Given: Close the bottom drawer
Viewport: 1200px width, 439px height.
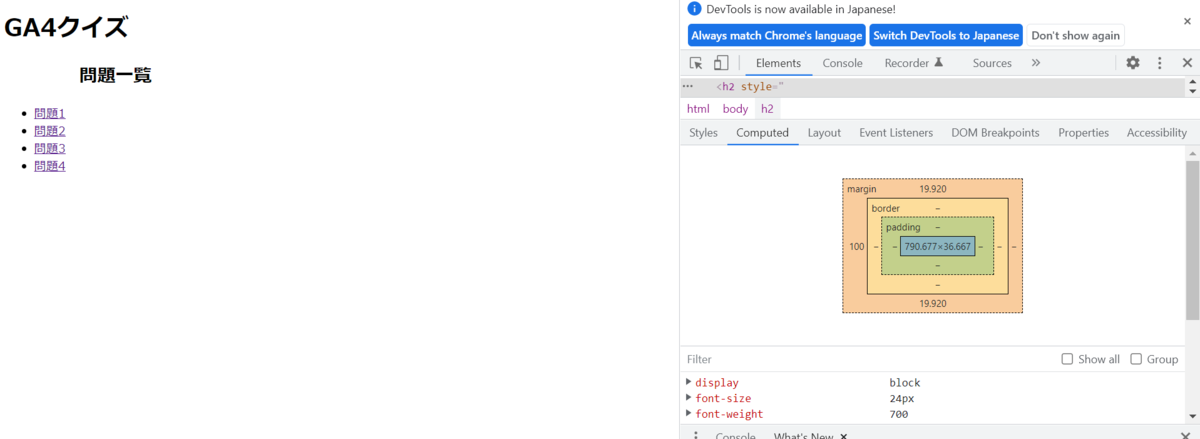Looking at the screenshot, I should 1187,436.
